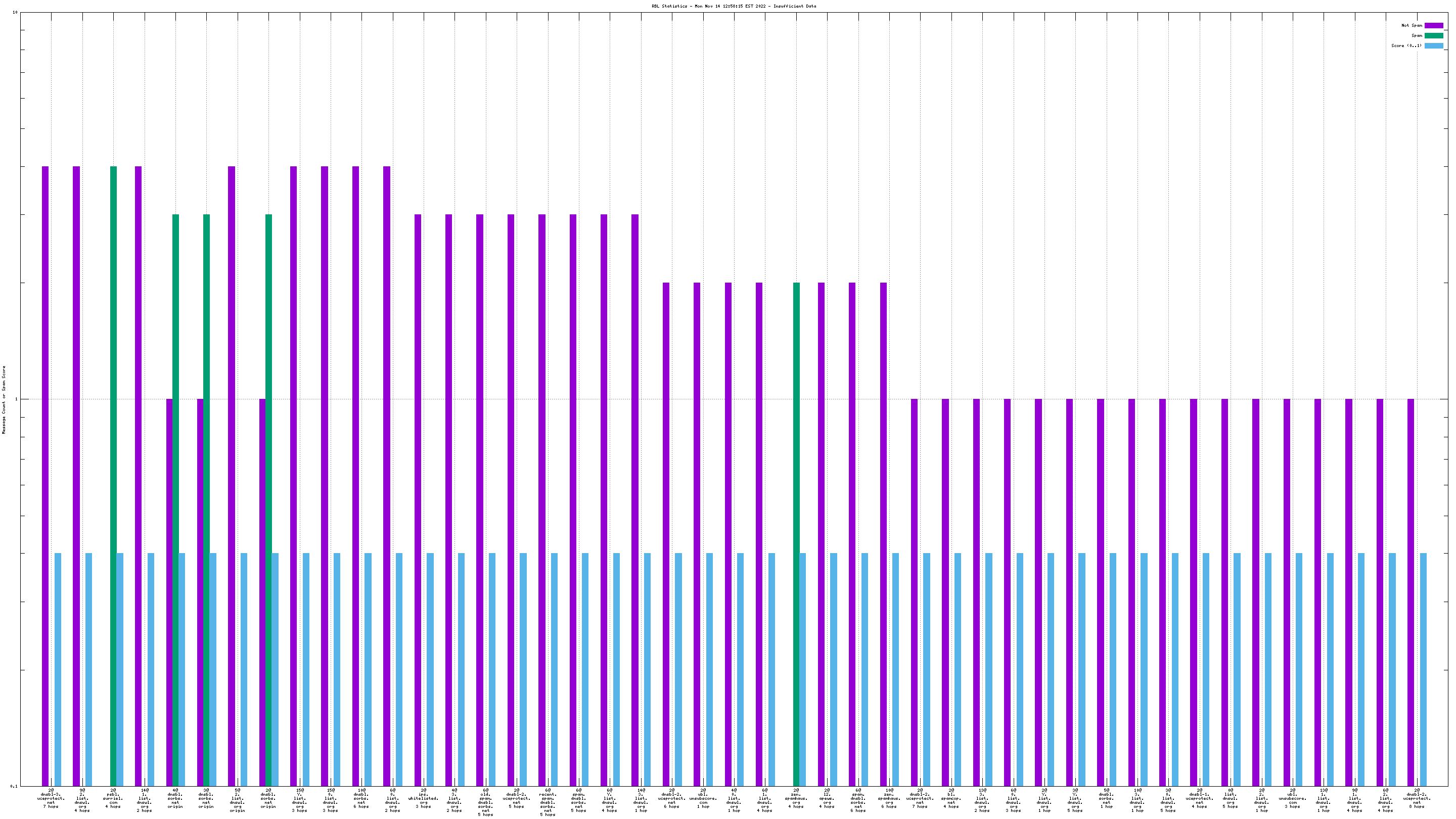The width and height of the screenshot is (1456, 819).
Task: Click the y-axis value 1 tick label
Action: click(x=16, y=399)
